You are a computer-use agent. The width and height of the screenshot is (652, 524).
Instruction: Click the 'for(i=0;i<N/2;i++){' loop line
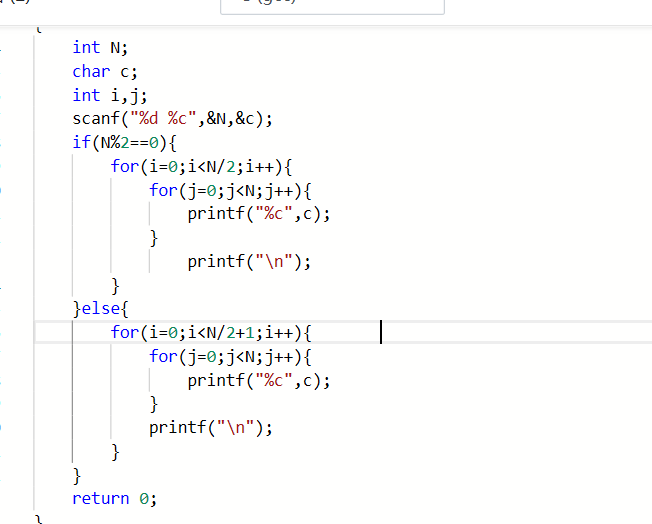(x=201, y=167)
